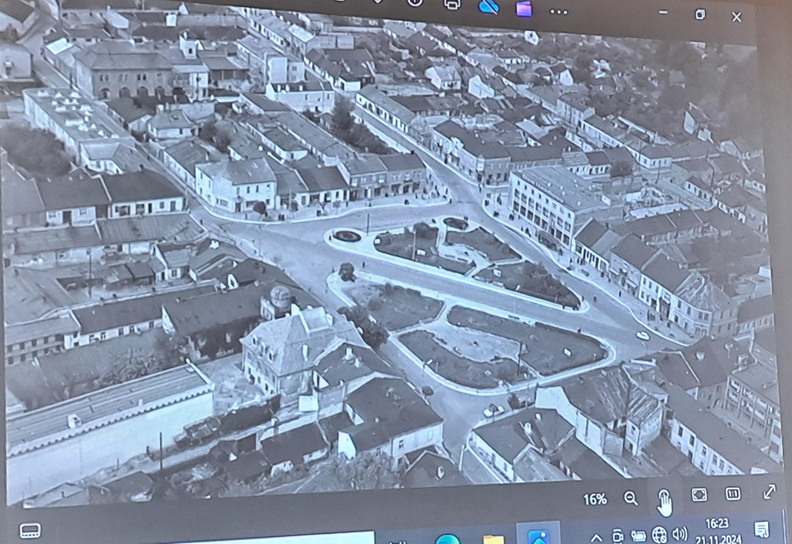Toggle the filmstrip at bottom left

coord(30,530)
